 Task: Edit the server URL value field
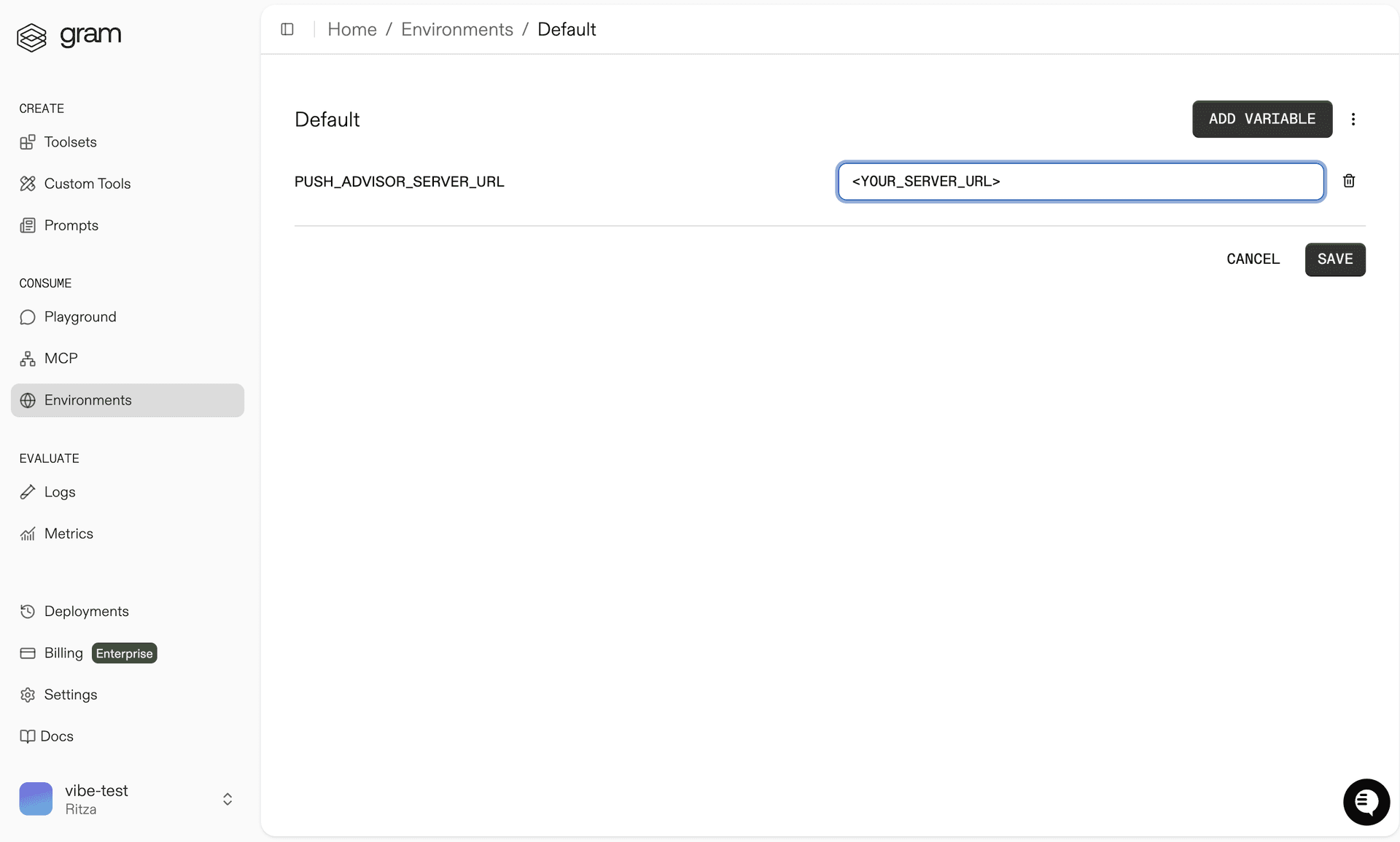tap(1081, 182)
